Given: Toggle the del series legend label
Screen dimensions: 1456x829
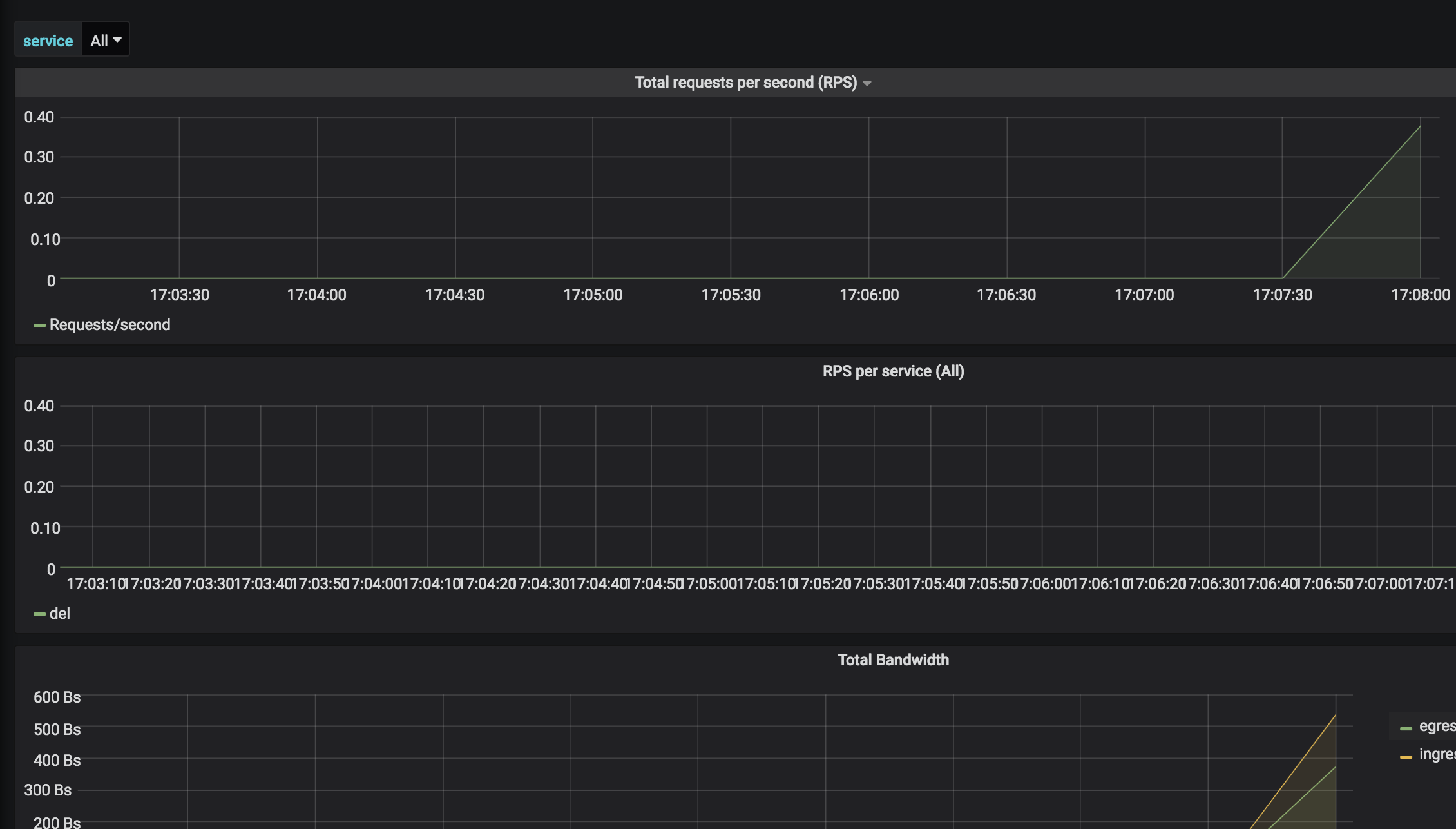Looking at the screenshot, I should 60,614.
